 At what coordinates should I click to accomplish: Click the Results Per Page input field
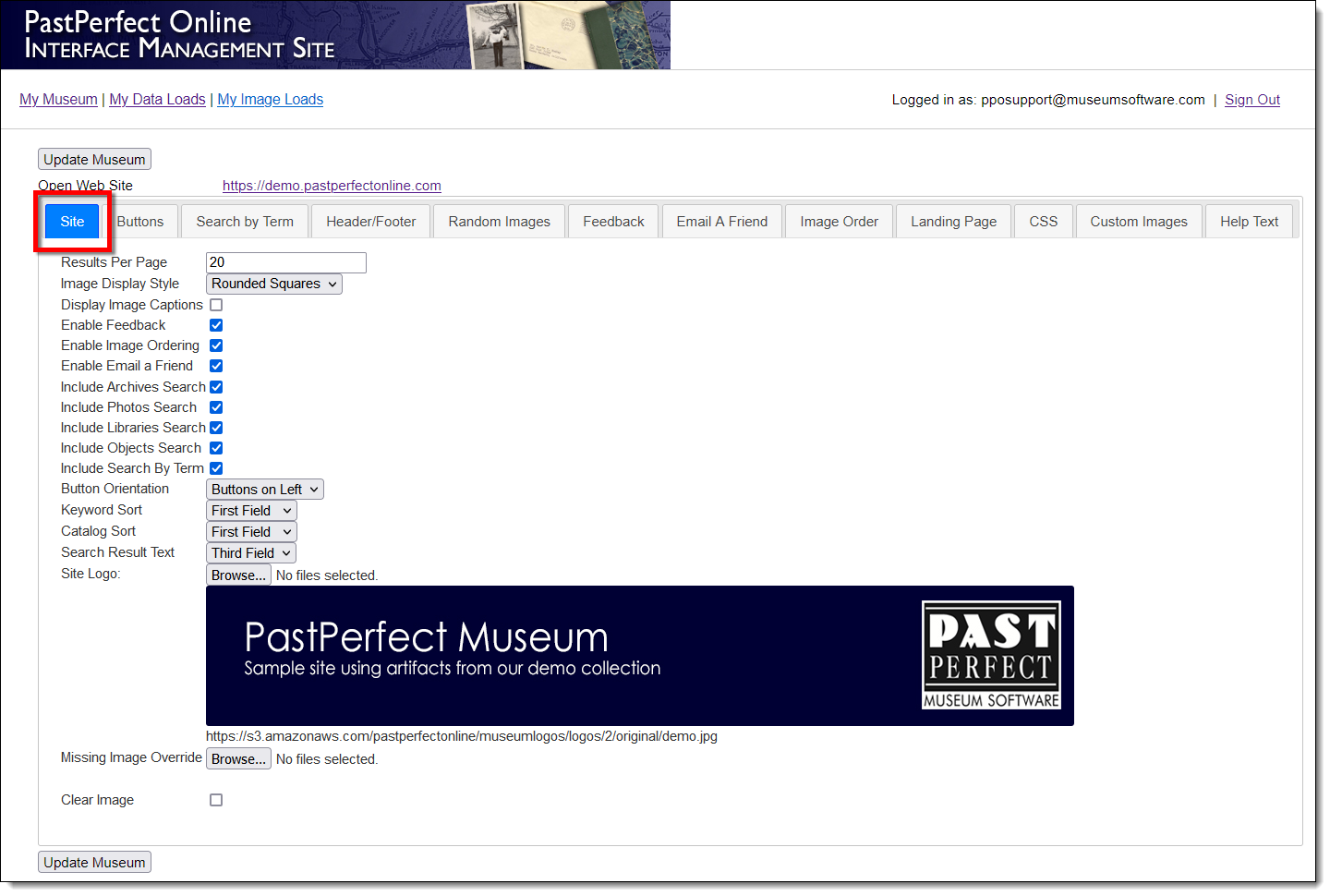[285, 262]
